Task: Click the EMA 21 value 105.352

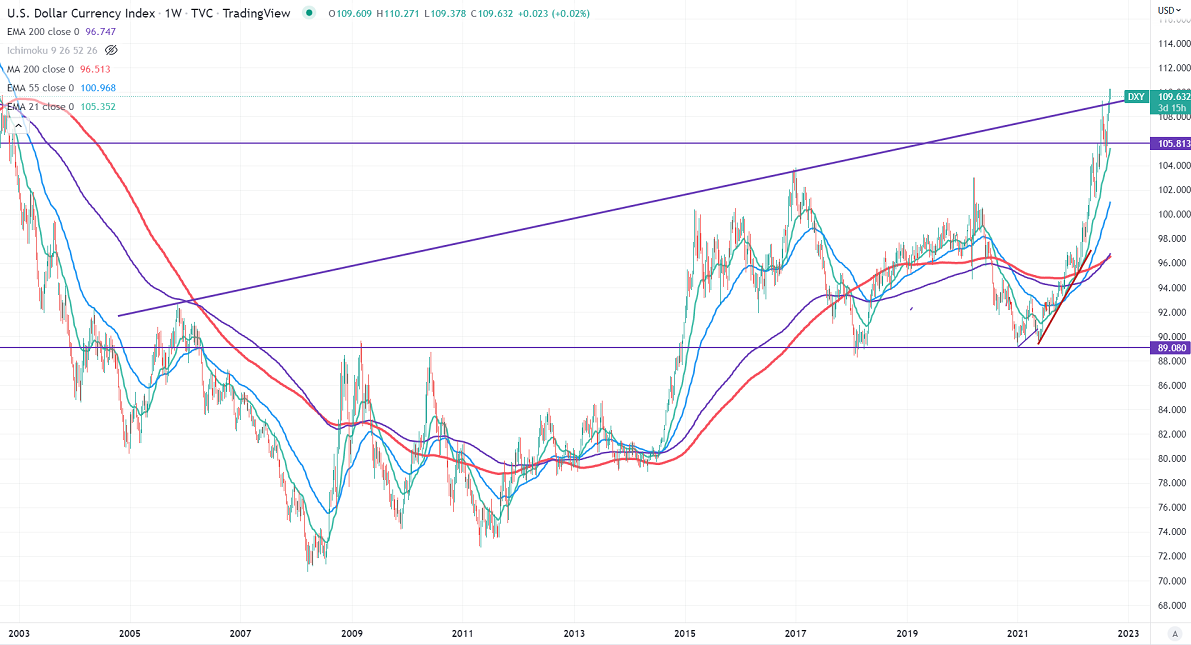Action: (97, 107)
